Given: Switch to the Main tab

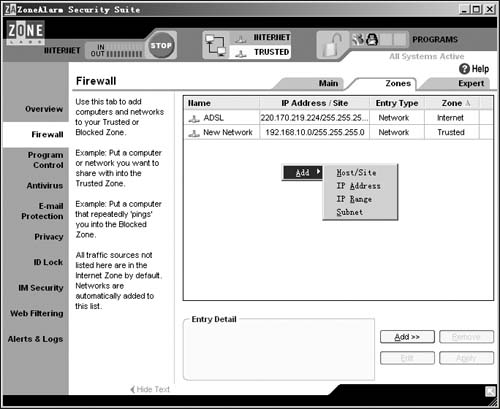Looking at the screenshot, I should pyautogui.click(x=328, y=83).
